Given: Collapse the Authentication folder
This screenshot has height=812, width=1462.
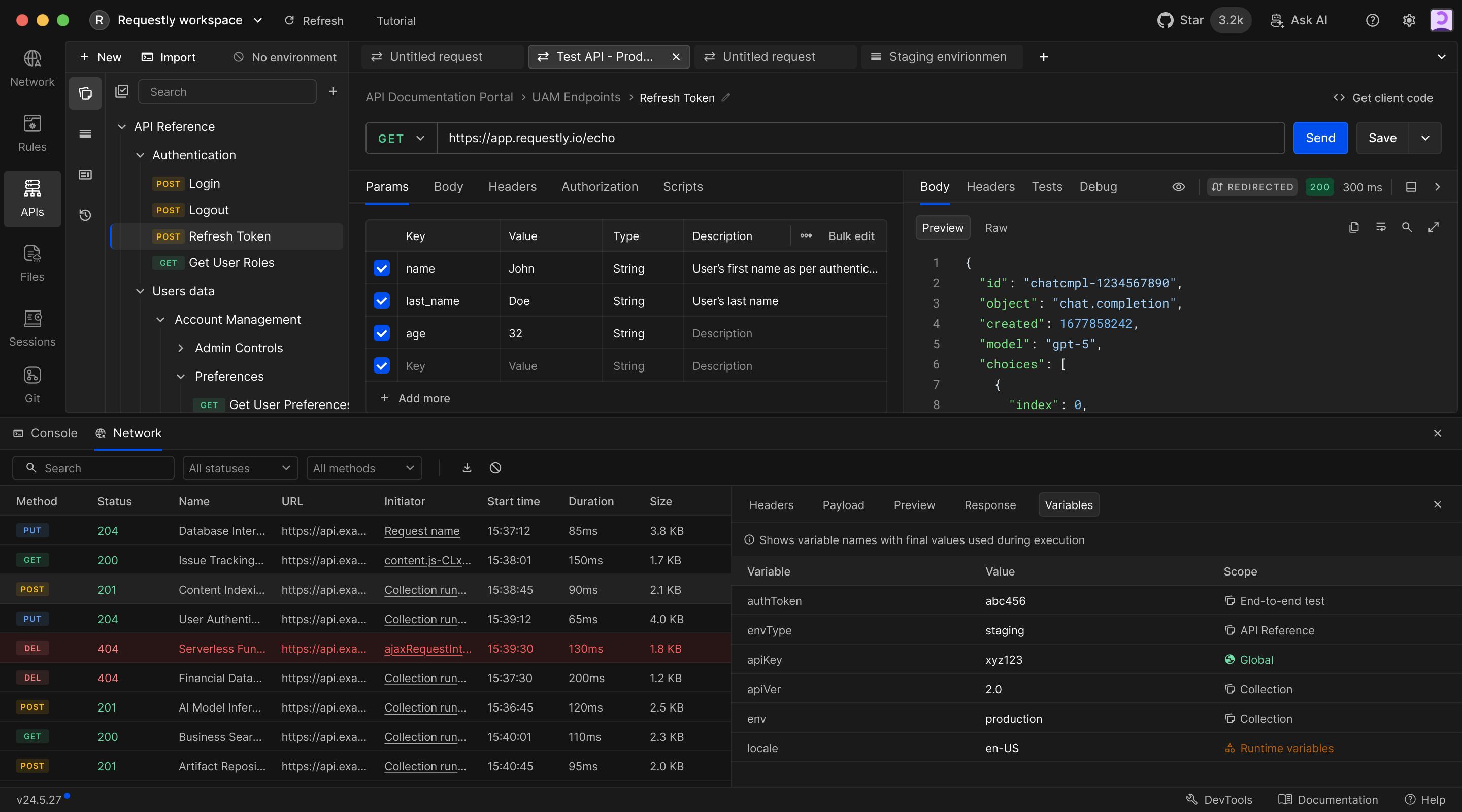Looking at the screenshot, I should click(140, 155).
